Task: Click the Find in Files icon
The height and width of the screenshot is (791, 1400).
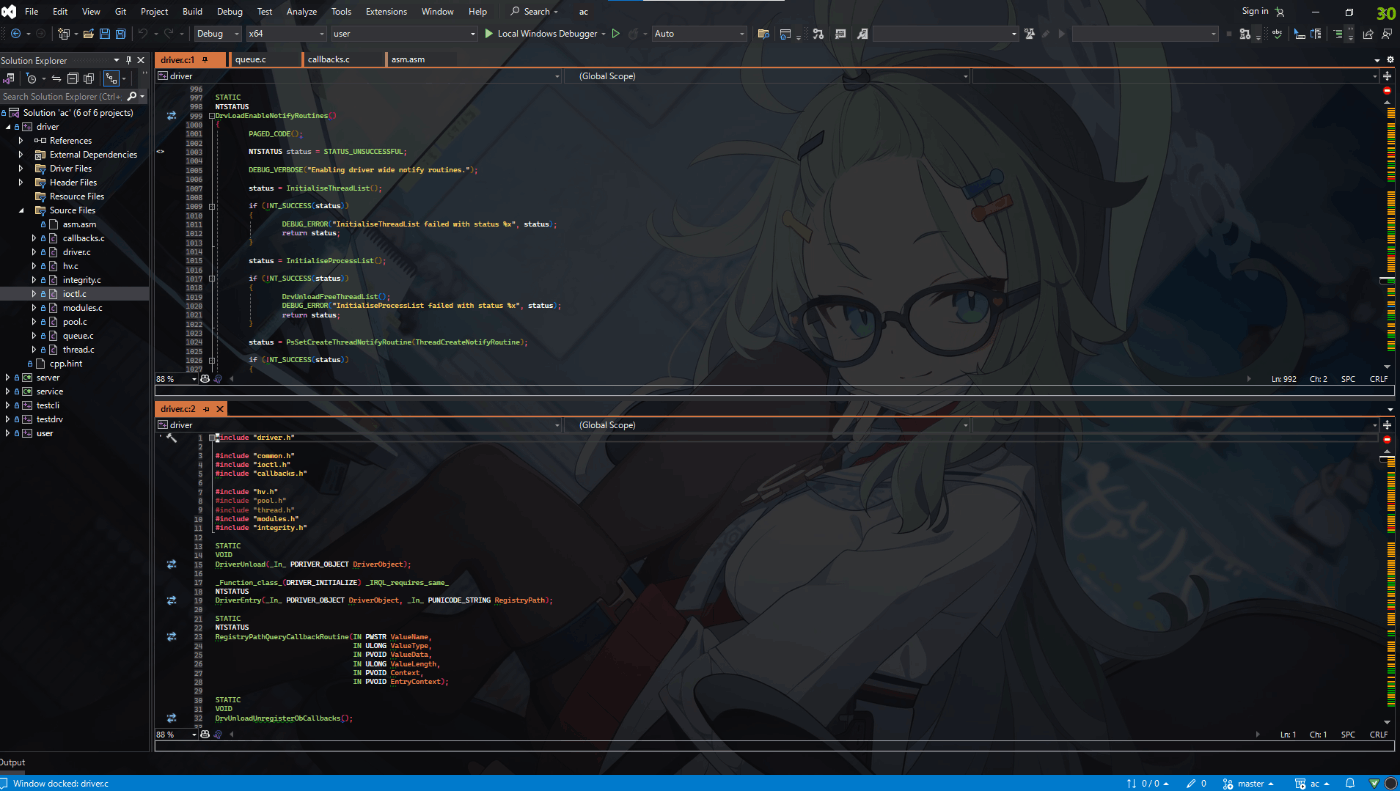Action: click(764, 33)
